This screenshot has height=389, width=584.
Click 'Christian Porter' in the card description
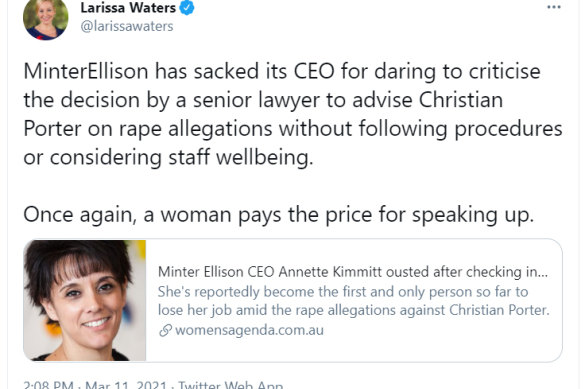pos(499,310)
